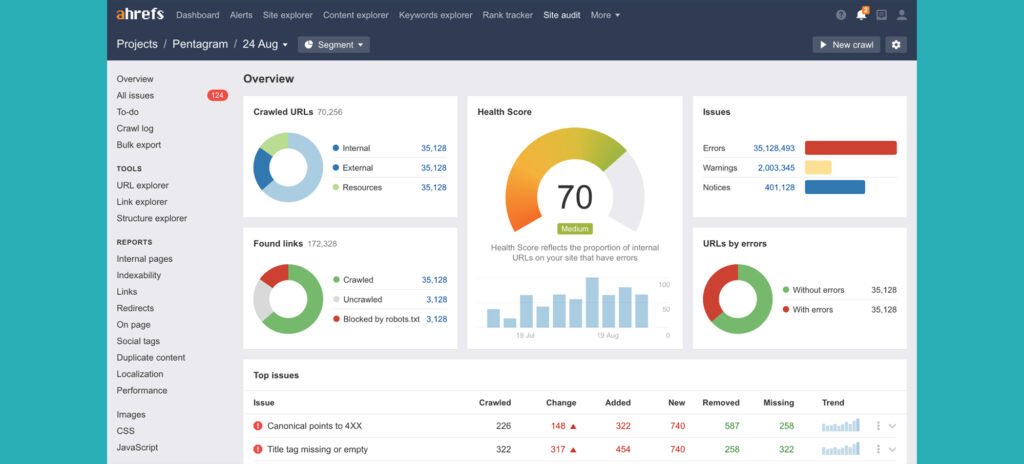The height and width of the screenshot is (464, 1024).
Task: Click error icon beside Canonical points to 4XX
Action: pos(257,426)
